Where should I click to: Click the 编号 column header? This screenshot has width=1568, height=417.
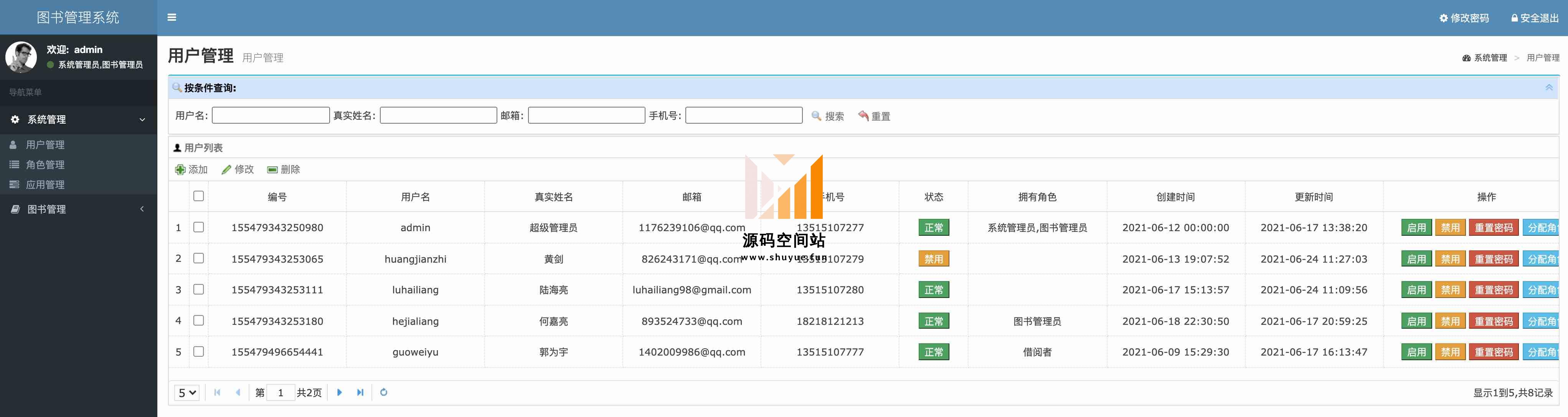(277, 197)
